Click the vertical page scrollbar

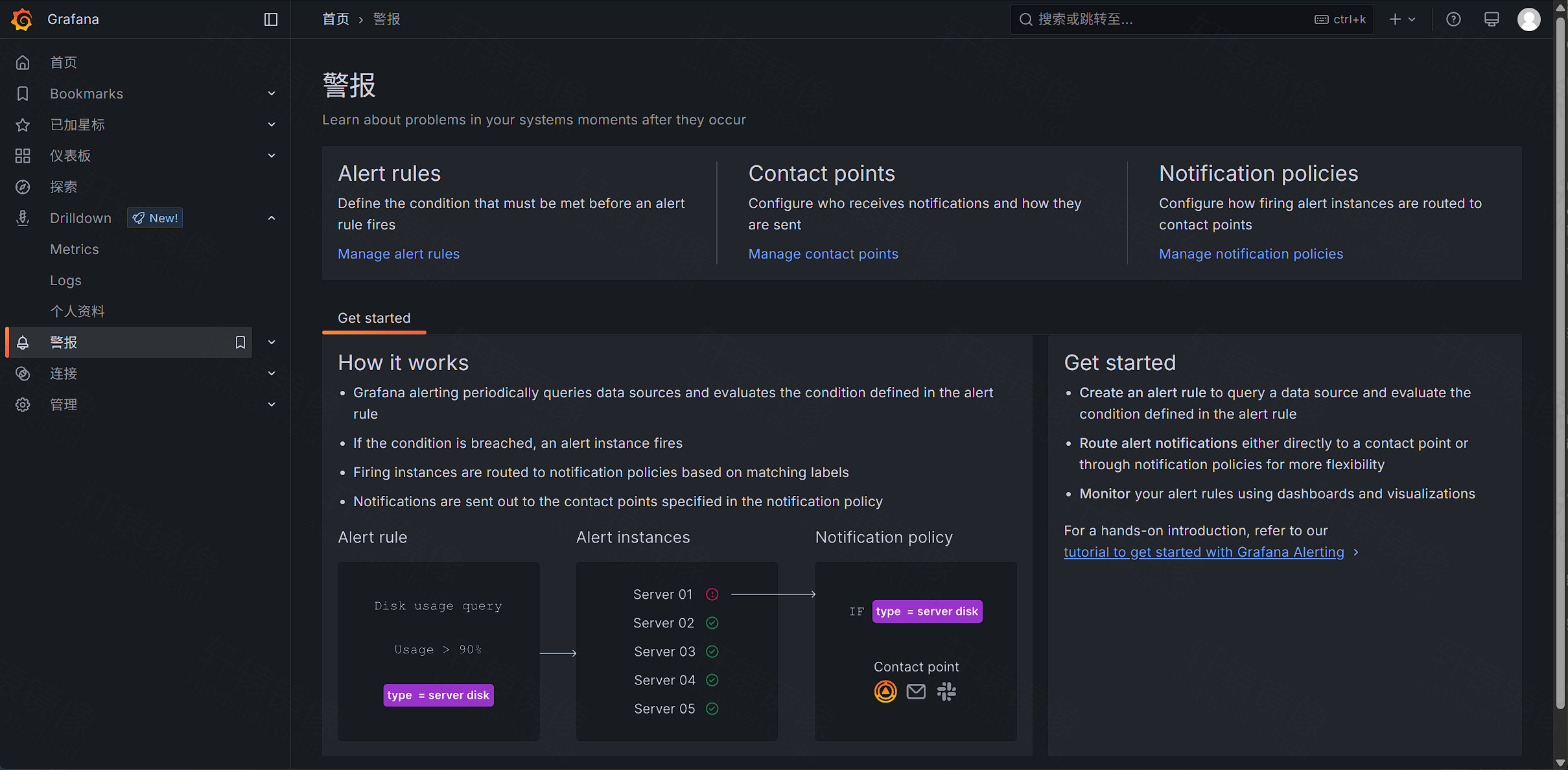point(1560,363)
